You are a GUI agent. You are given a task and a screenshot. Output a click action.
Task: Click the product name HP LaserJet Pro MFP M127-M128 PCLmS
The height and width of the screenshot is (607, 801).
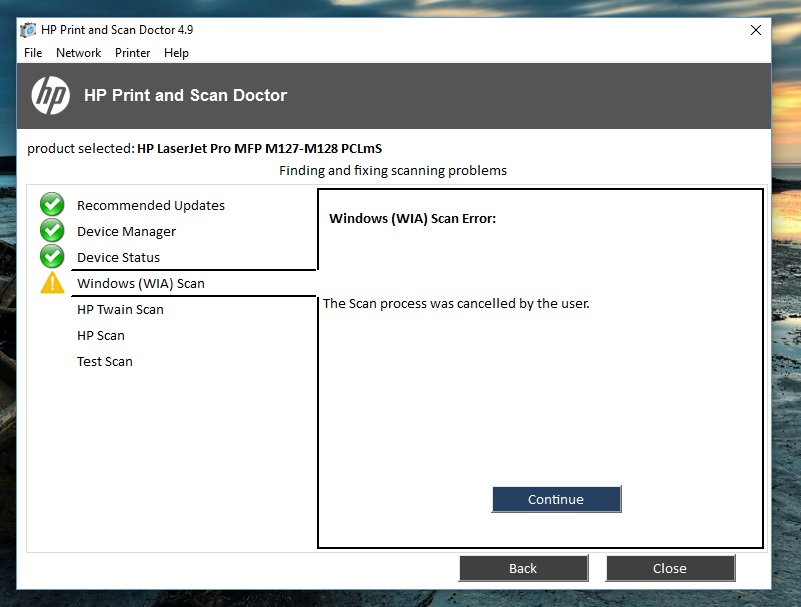260,149
